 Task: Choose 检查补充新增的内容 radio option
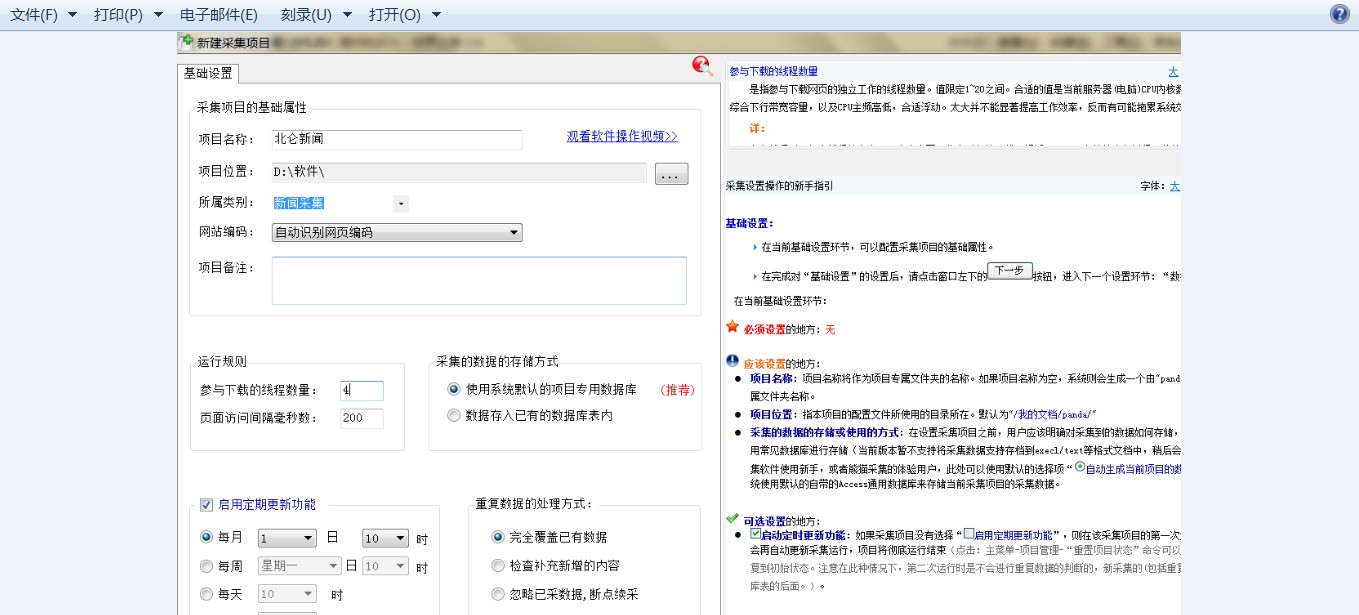[x=498, y=566]
